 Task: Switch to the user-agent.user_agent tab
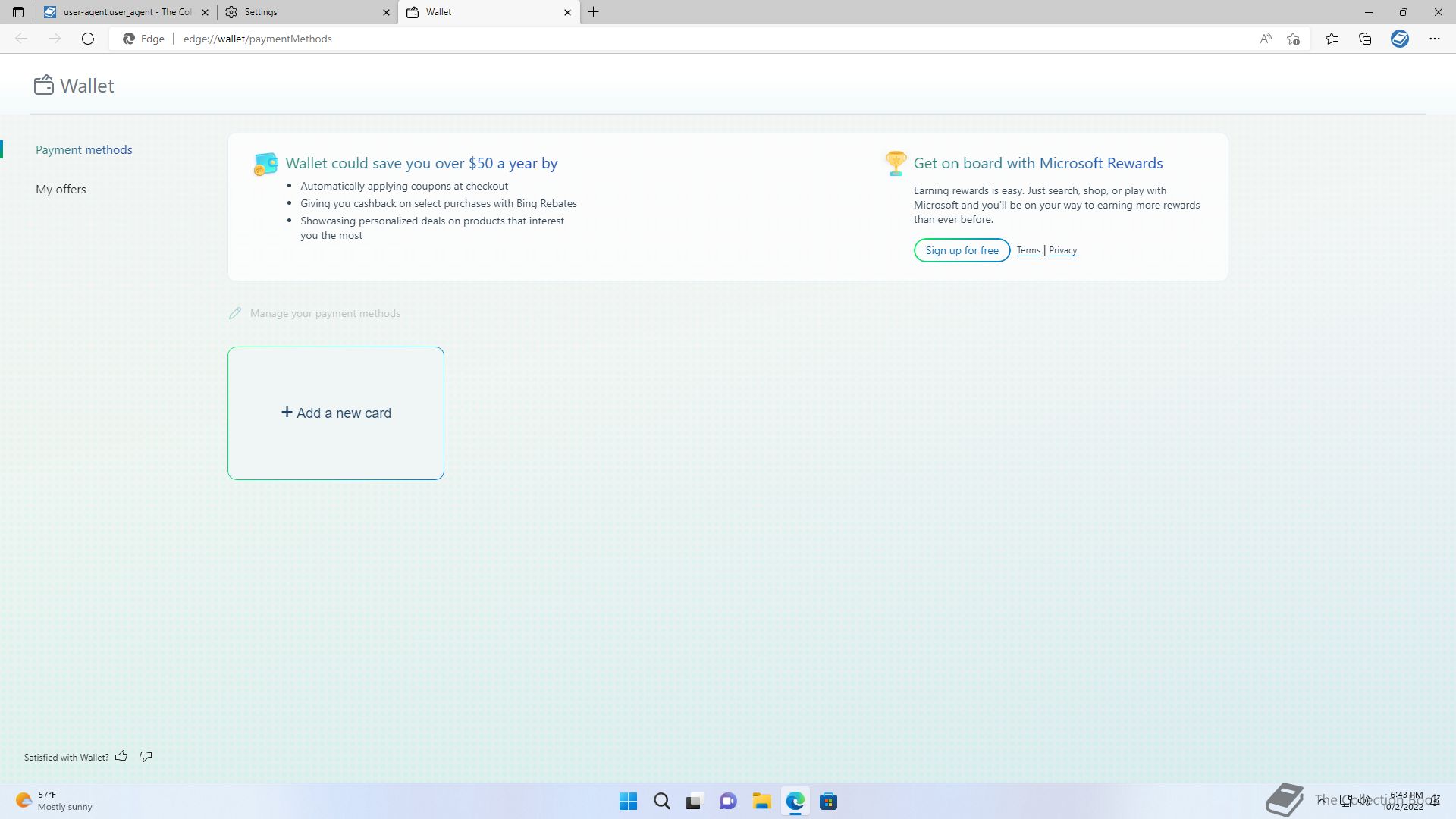(127, 12)
